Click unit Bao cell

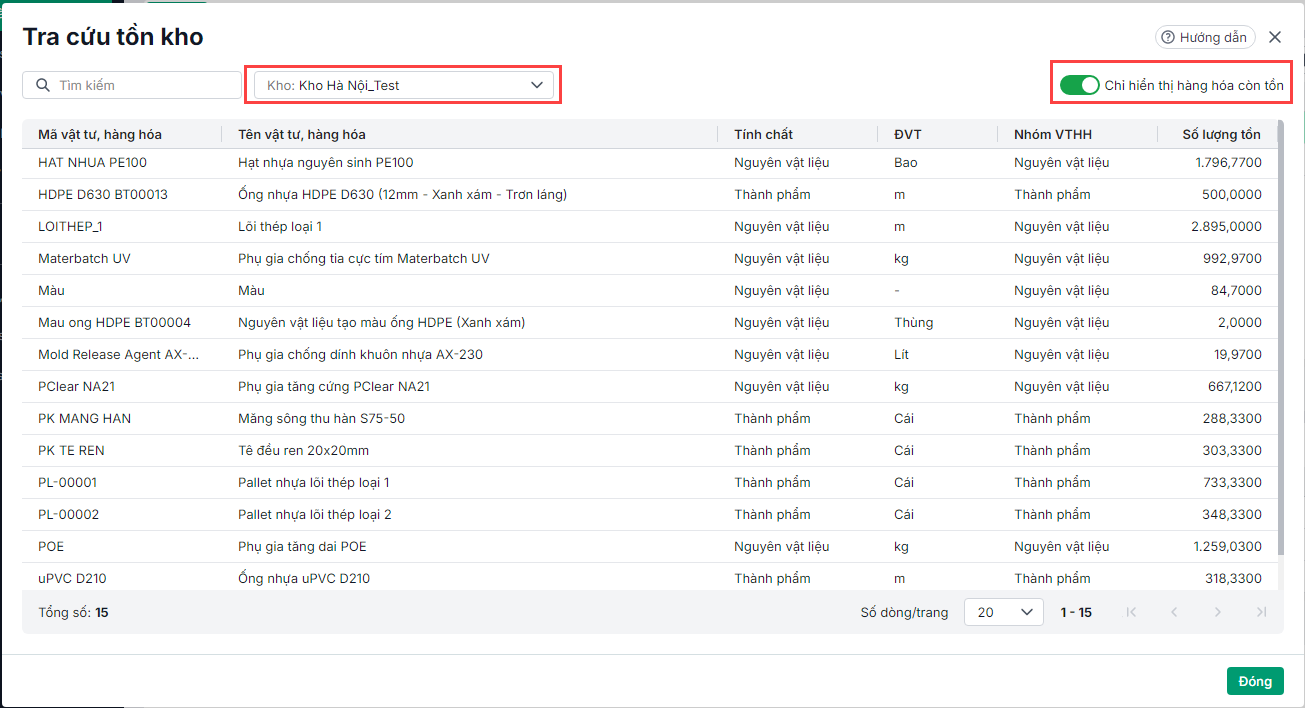906,162
